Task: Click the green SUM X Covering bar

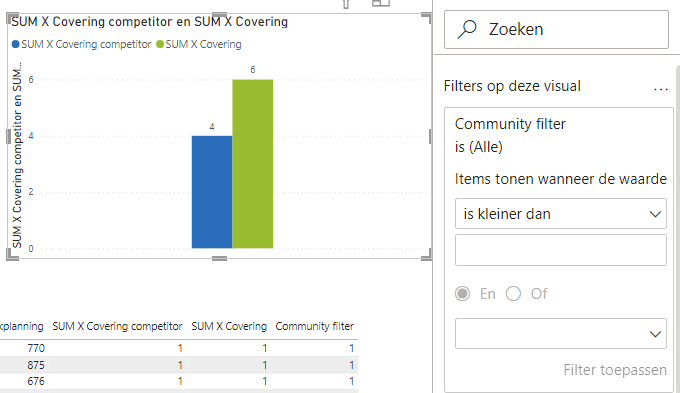Action: (252, 164)
